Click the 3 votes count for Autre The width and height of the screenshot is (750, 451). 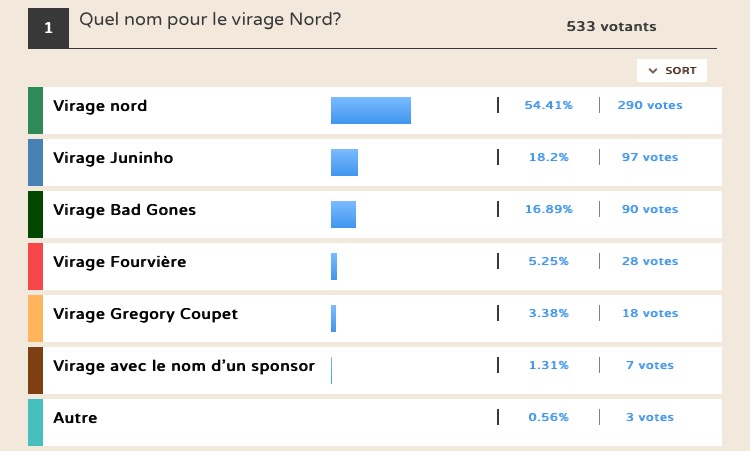[650, 417]
